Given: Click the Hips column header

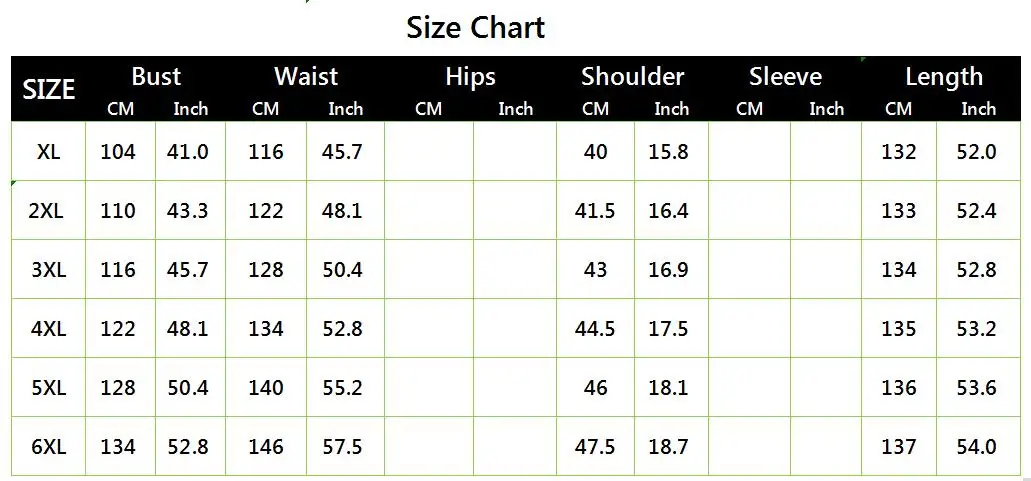Looking at the screenshot, I should 470,78.
